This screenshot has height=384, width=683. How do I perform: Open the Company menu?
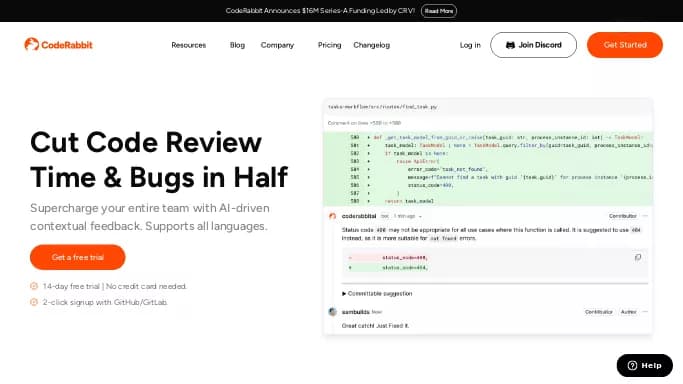coord(277,45)
